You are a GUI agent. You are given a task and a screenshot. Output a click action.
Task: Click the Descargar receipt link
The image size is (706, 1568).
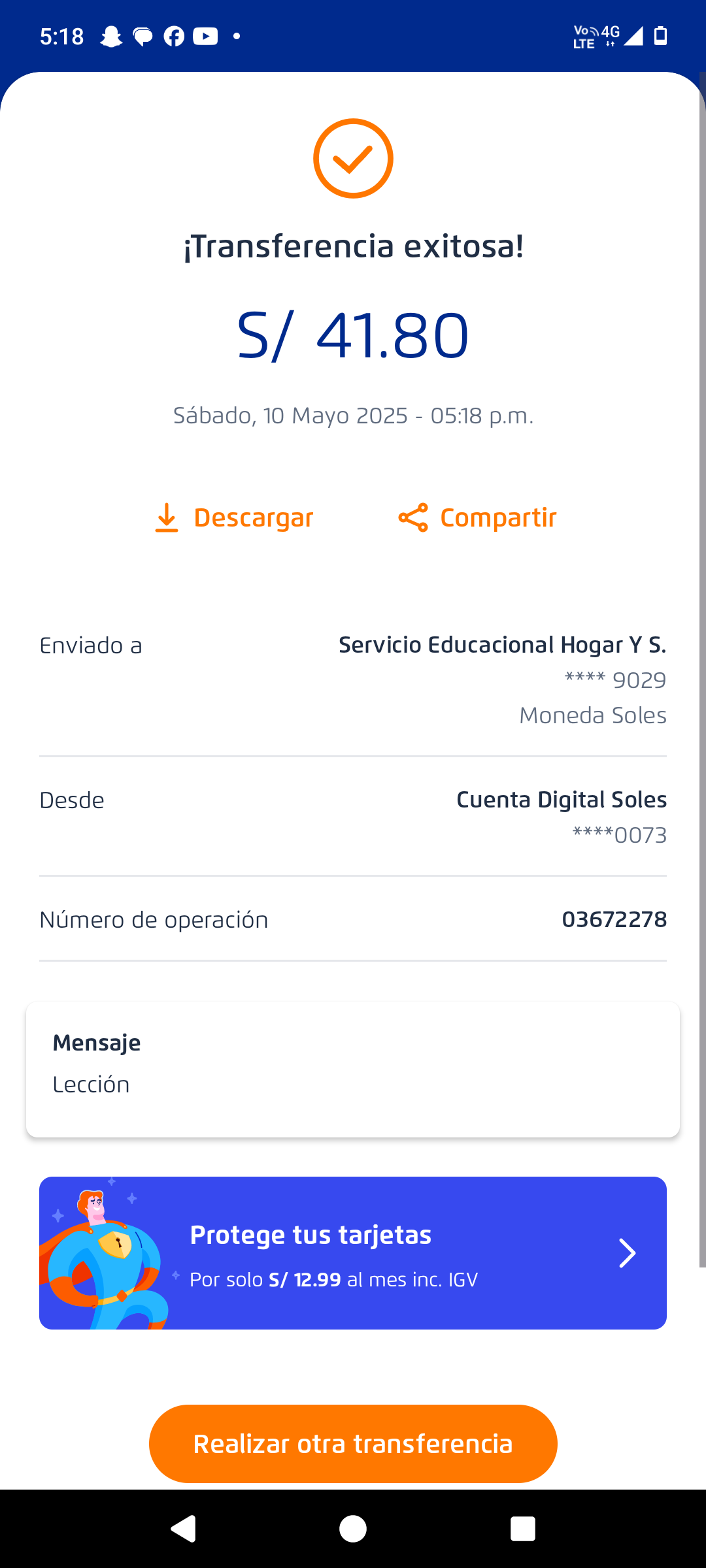coord(254,517)
